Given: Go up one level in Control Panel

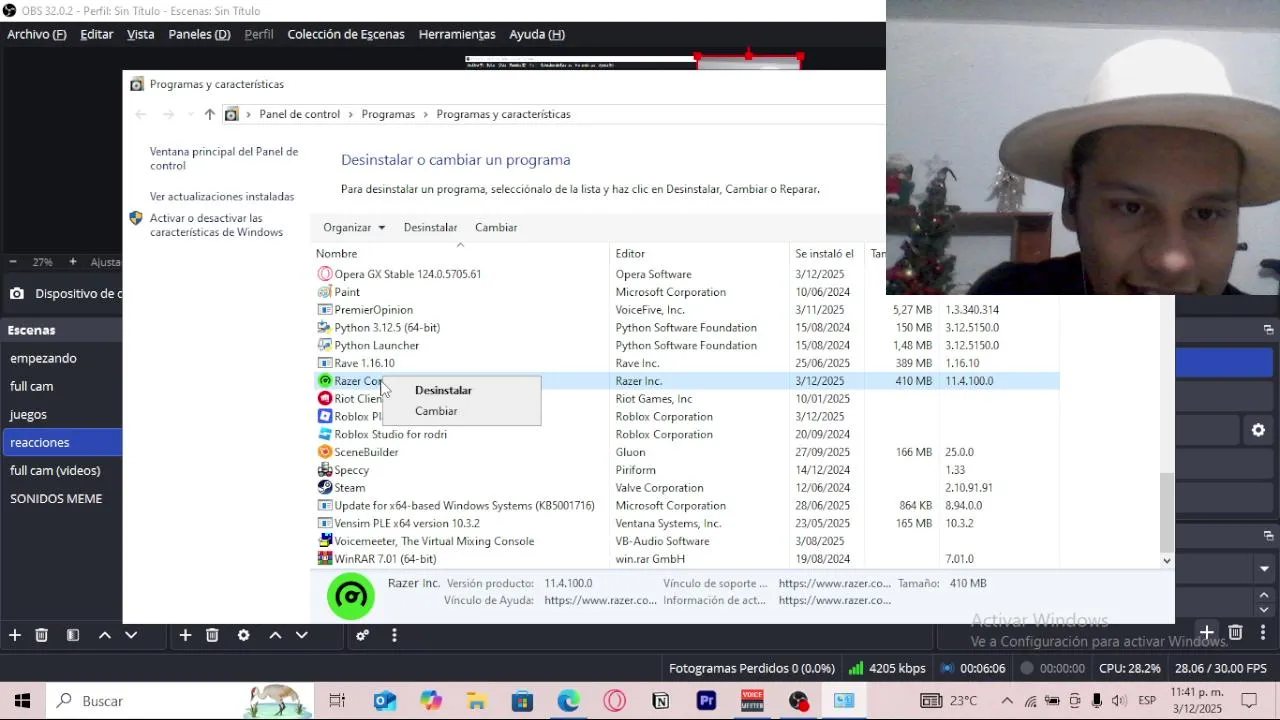Looking at the screenshot, I should [209, 114].
